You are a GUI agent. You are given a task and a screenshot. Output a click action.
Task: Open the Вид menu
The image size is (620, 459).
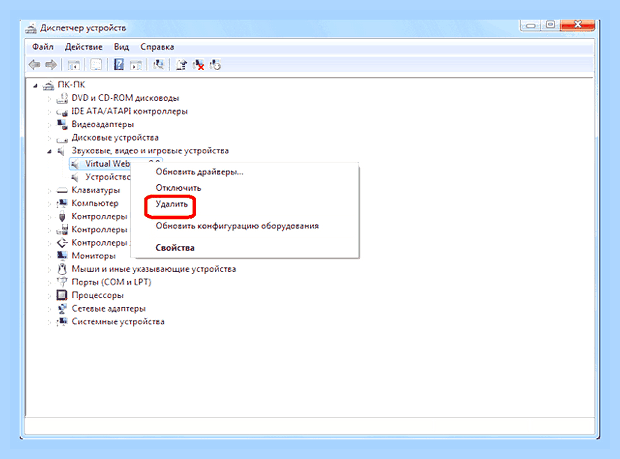click(121, 47)
